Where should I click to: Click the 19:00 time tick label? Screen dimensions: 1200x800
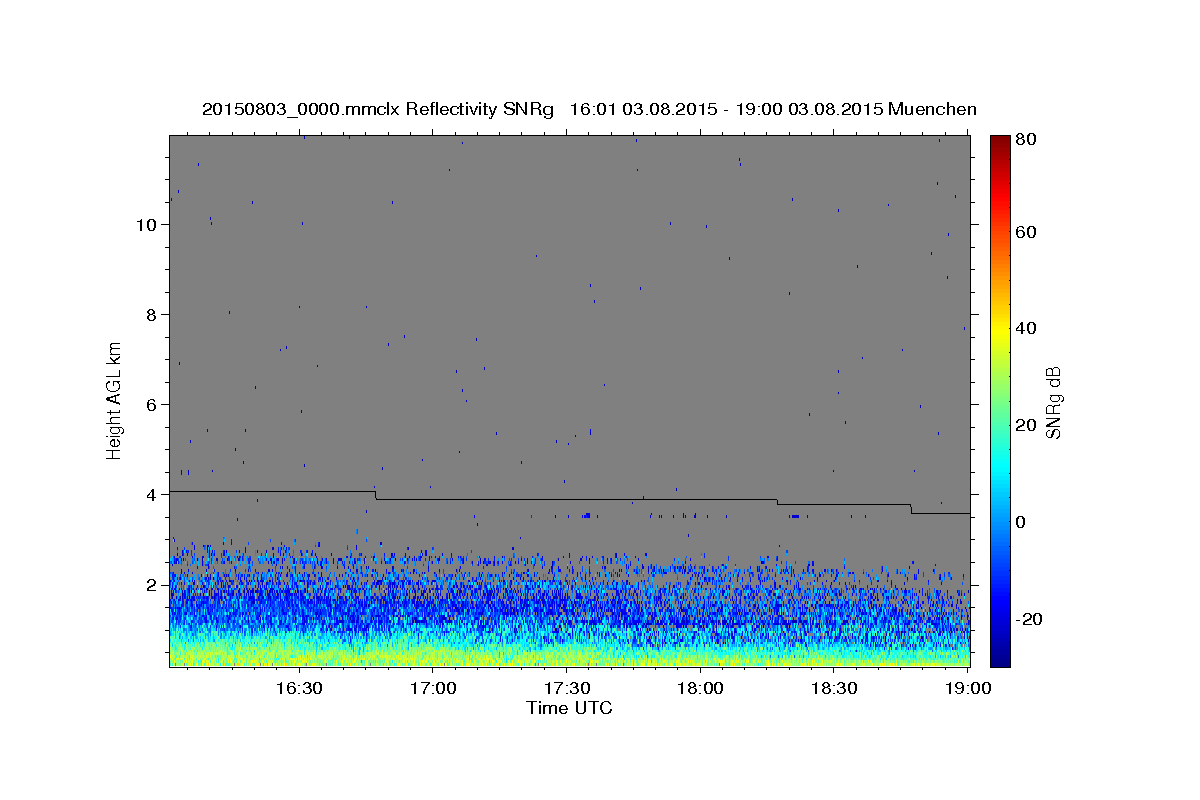[x=969, y=689]
